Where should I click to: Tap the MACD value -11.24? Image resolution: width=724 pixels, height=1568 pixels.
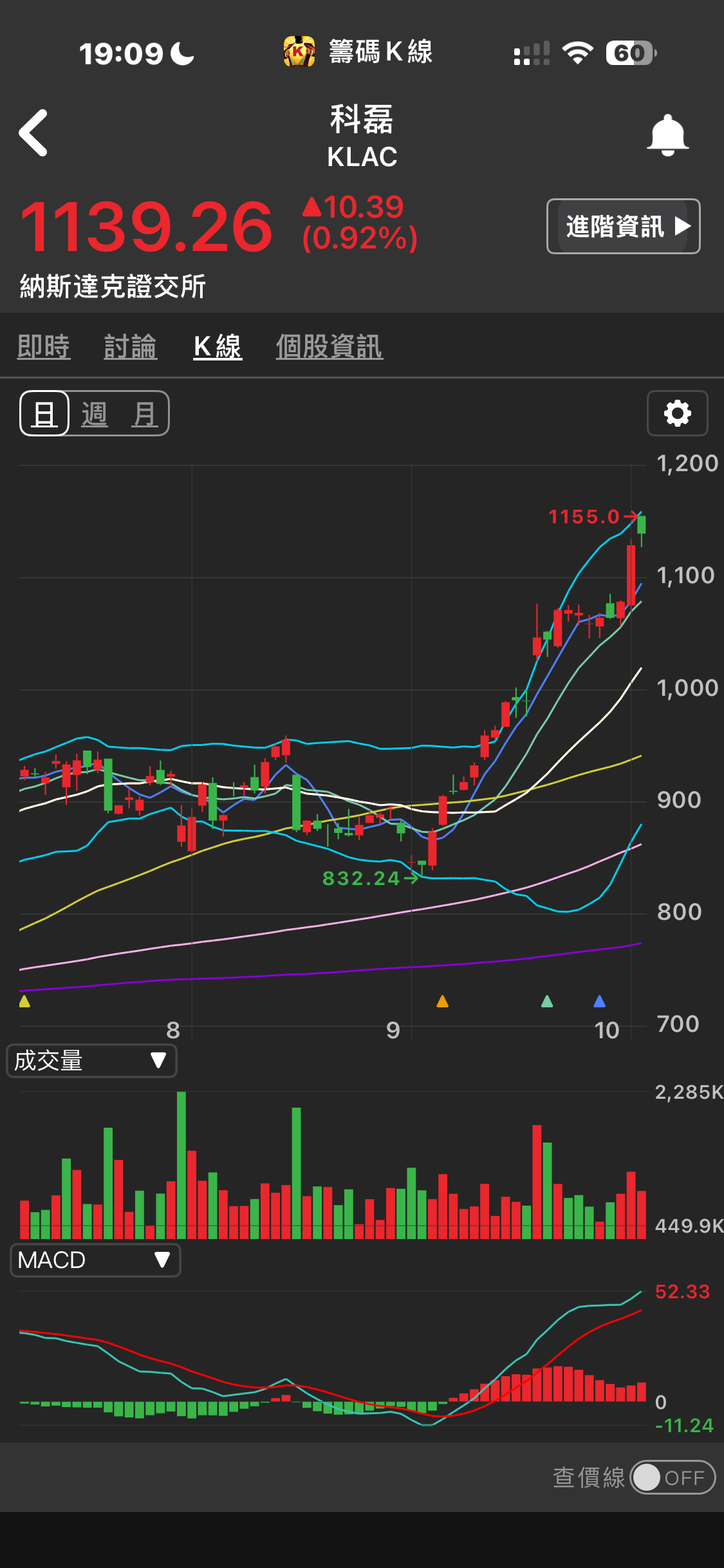pyautogui.click(x=684, y=1426)
